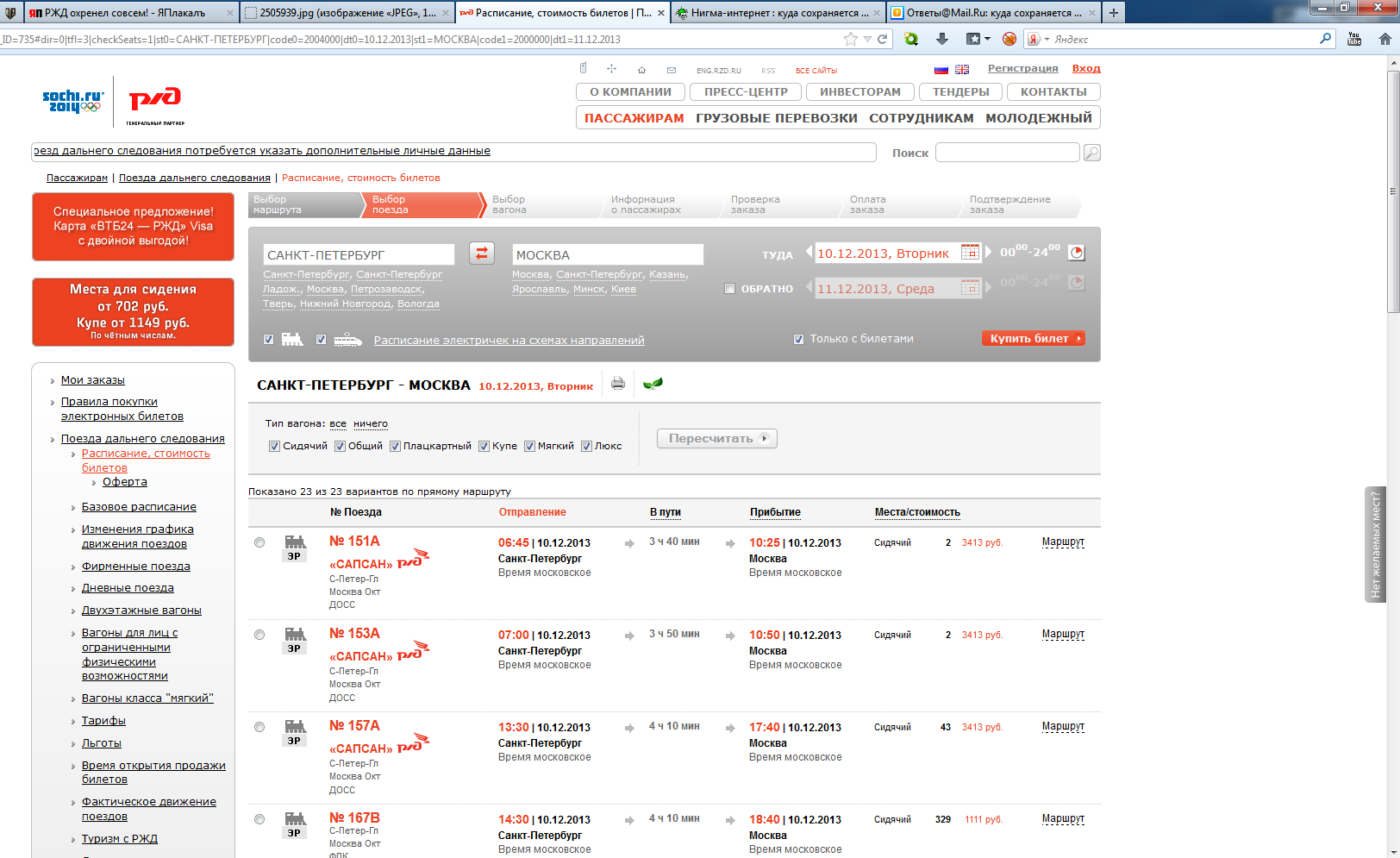This screenshot has height=858, width=1400.
Task: Click the YouTube toolbar icon
Action: [x=1354, y=39]
